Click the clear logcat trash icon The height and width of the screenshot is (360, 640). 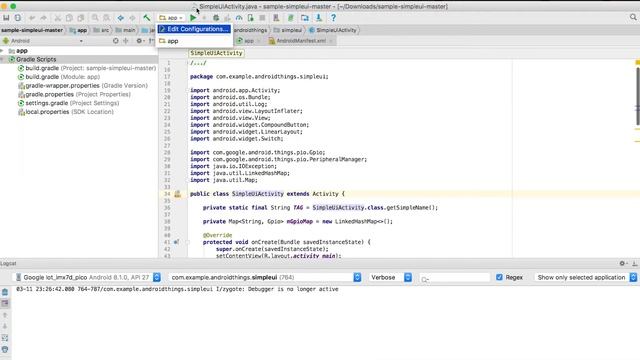(5, 292)
